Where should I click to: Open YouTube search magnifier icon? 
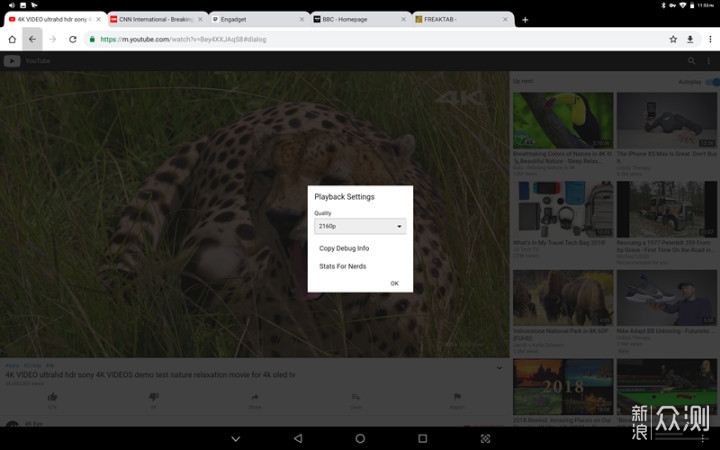(691, 61)
